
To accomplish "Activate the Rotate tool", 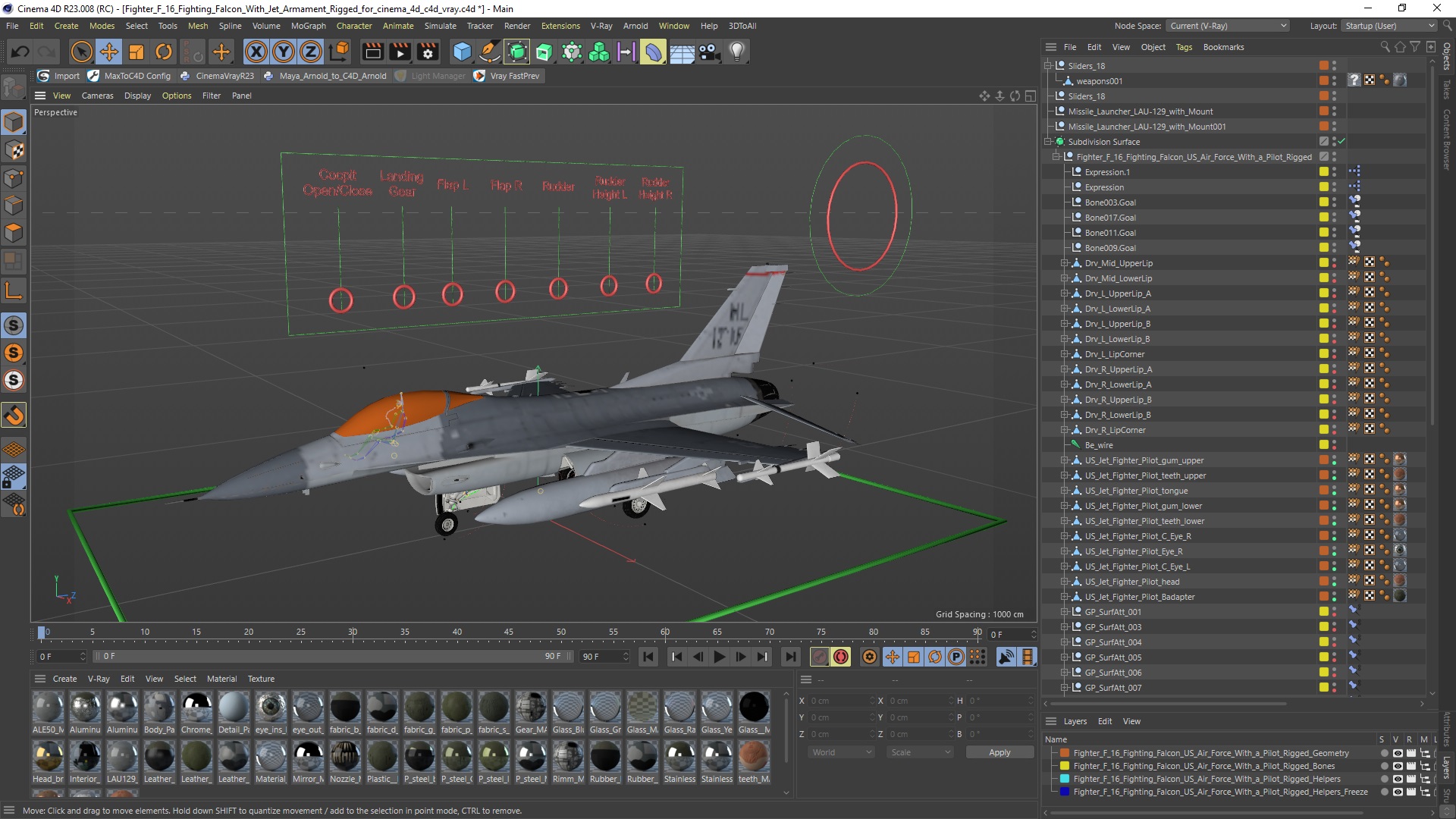I will (164, 52).
